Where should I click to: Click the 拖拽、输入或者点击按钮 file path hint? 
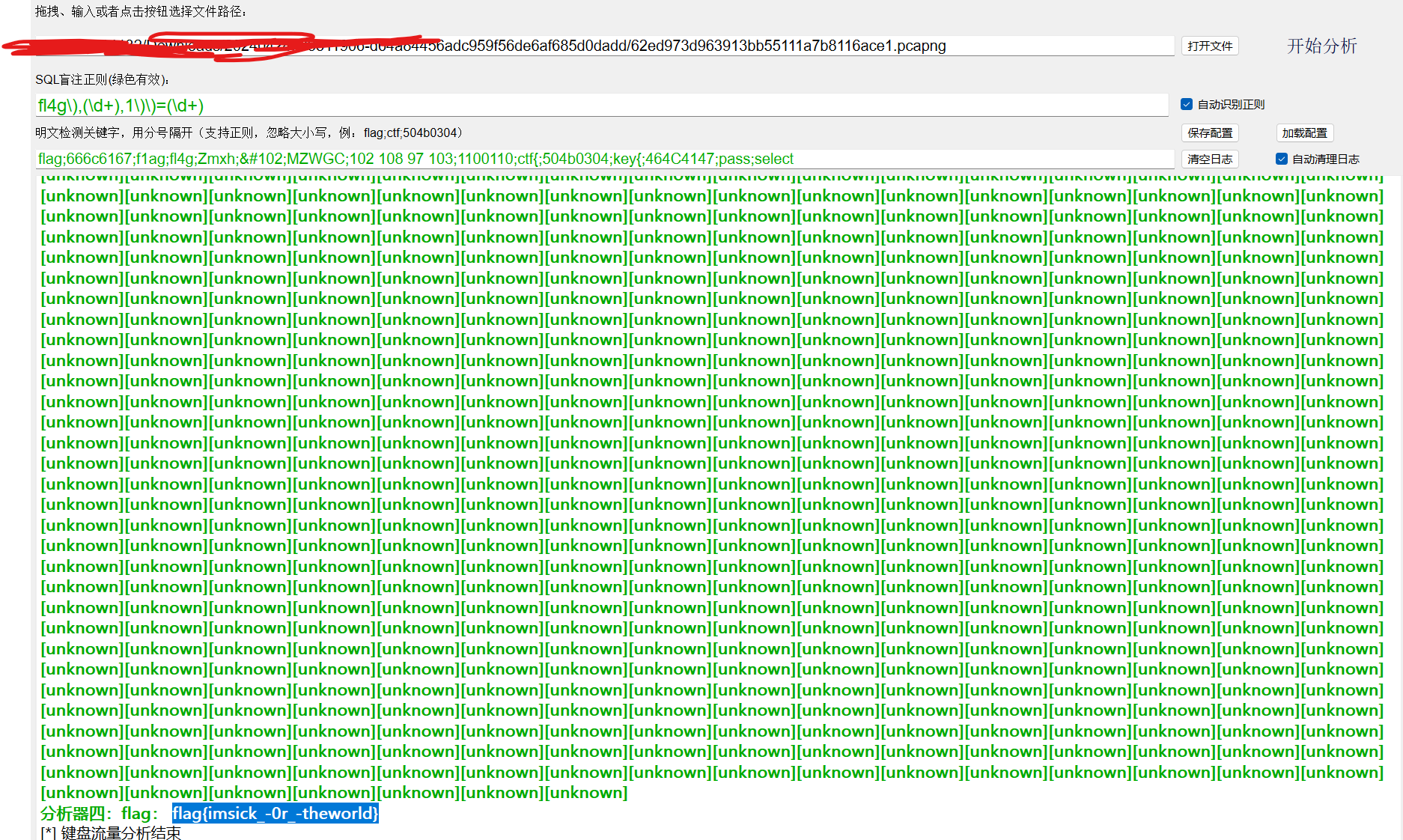[x=141, y=11]
